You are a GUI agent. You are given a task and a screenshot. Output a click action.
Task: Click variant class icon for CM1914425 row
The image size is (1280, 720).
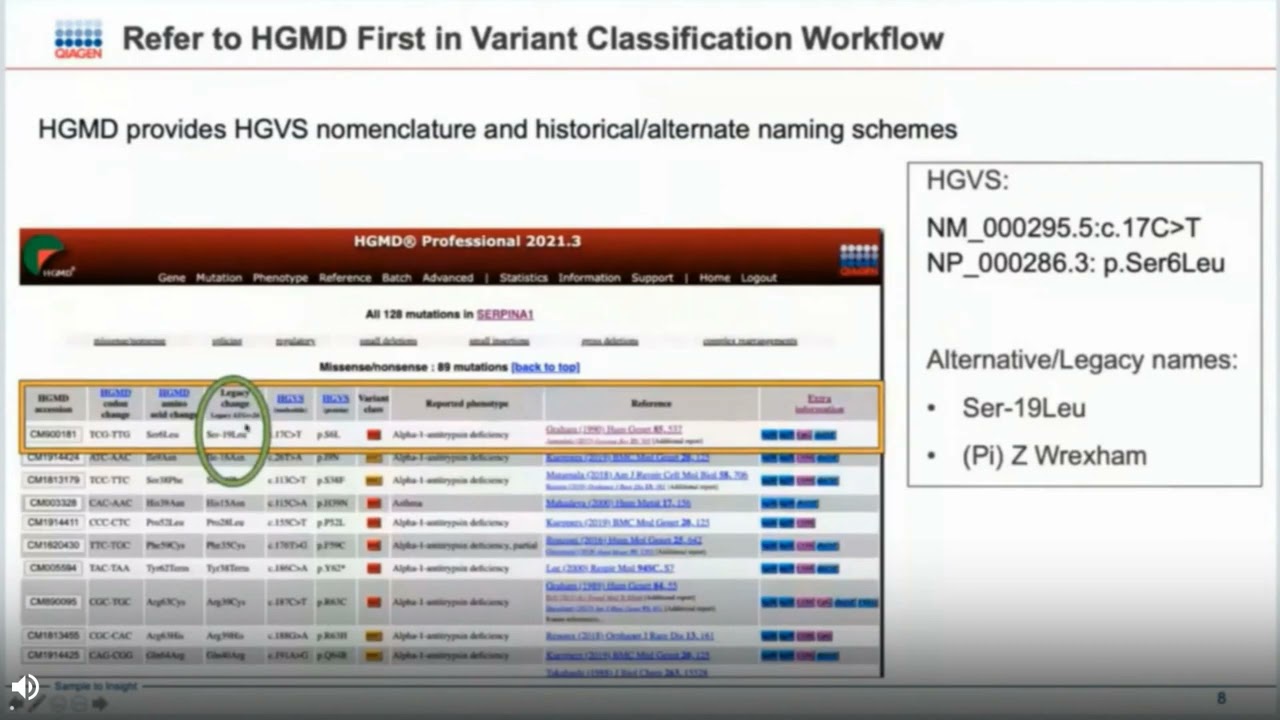coord(373,655)
